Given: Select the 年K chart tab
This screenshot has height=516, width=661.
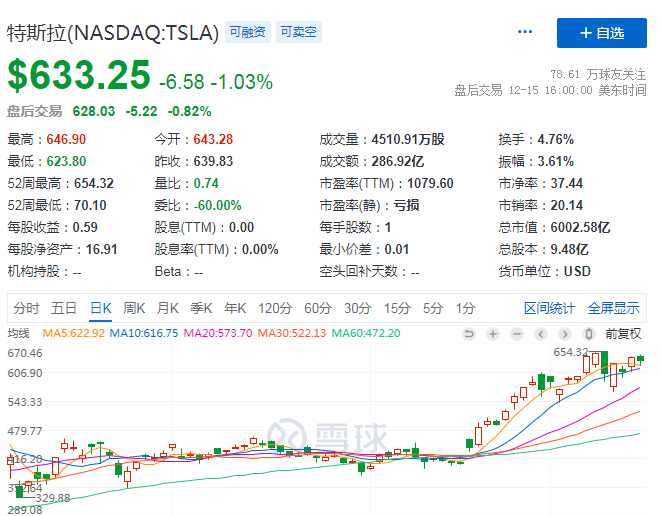Looking at the screenshot, I should 235,308.
